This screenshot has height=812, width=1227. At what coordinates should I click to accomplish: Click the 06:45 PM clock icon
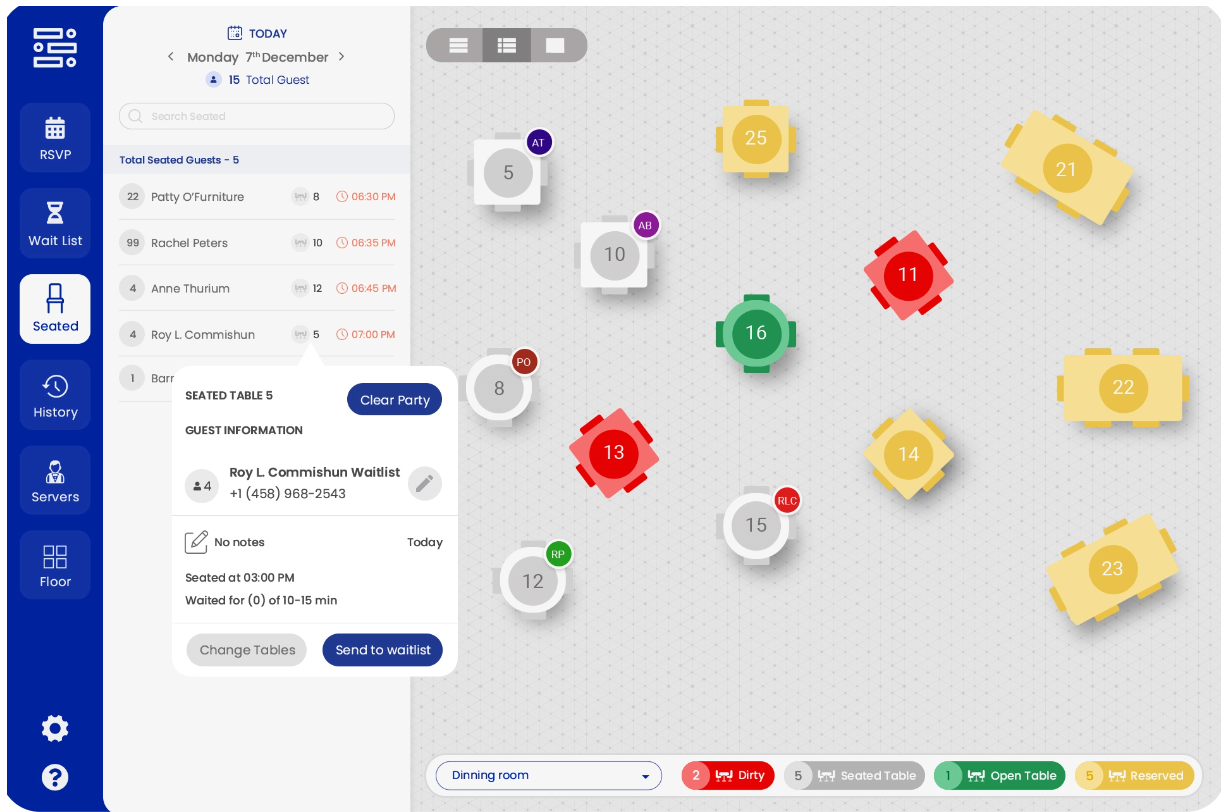coord(341,289)
